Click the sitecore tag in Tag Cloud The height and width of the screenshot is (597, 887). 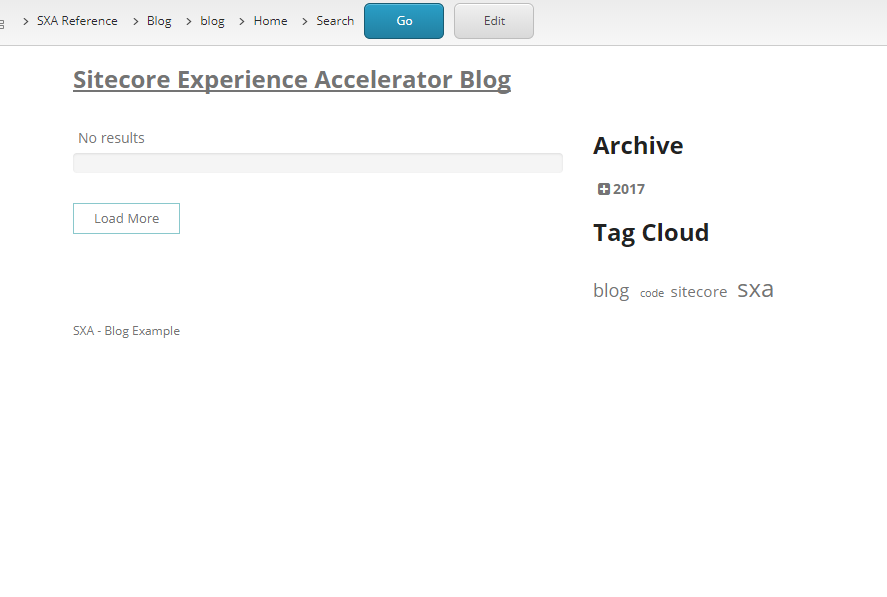[x=699, y=292]
